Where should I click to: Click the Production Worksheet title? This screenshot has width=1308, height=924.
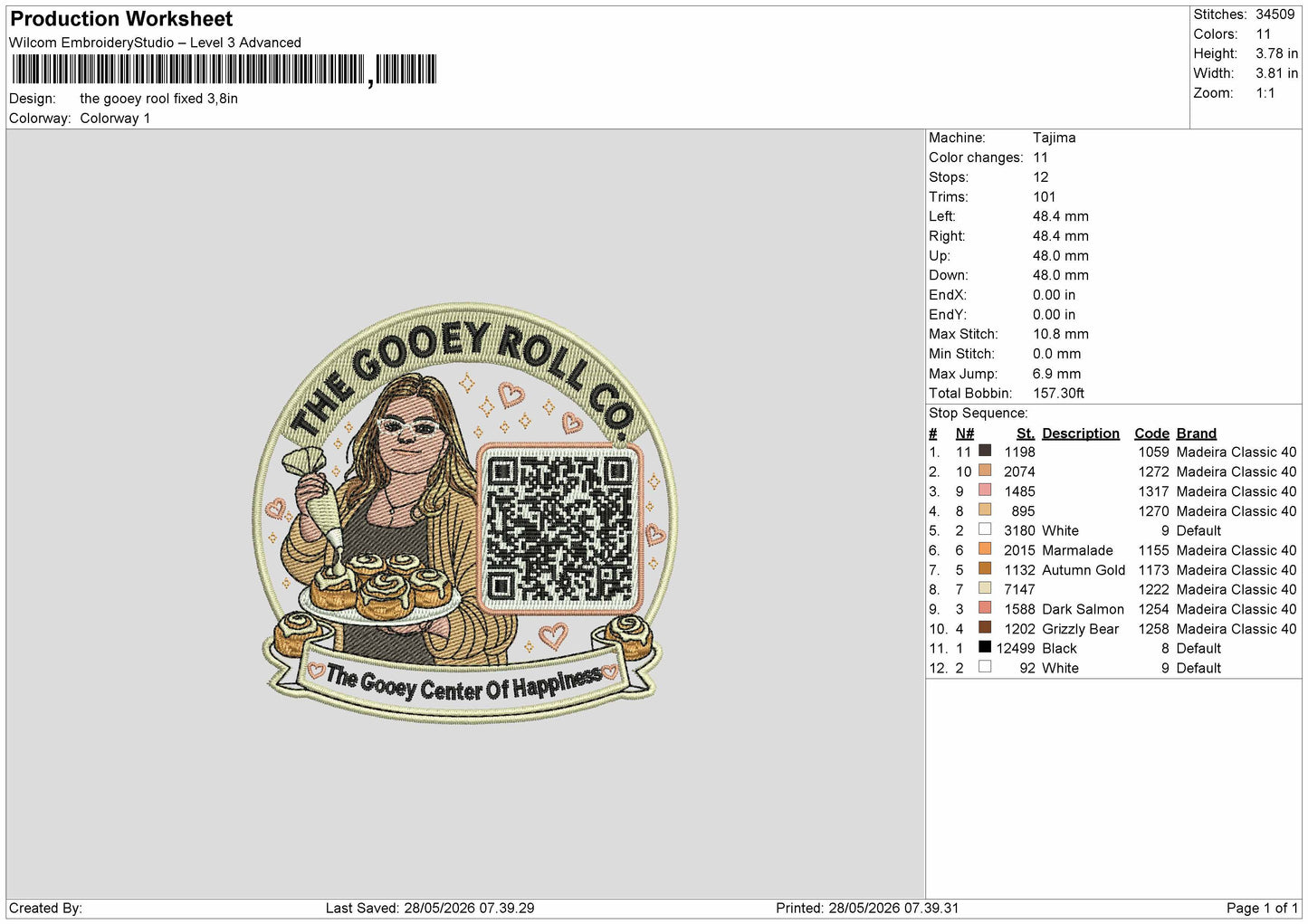click(121, 19)
